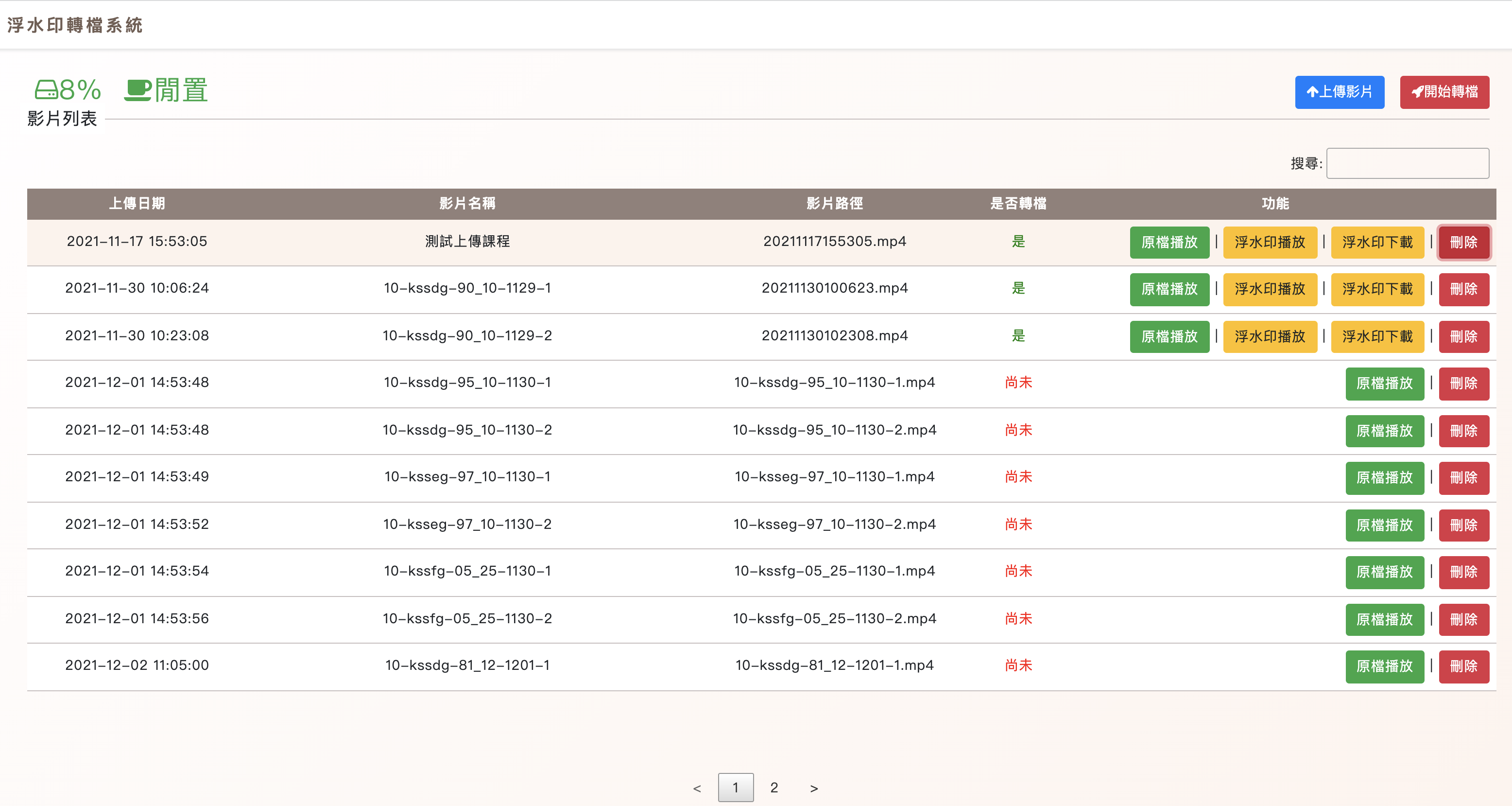1512x806 pixels.
Task: Play original file for 測試上傳課程
Action: [1169, 242]
